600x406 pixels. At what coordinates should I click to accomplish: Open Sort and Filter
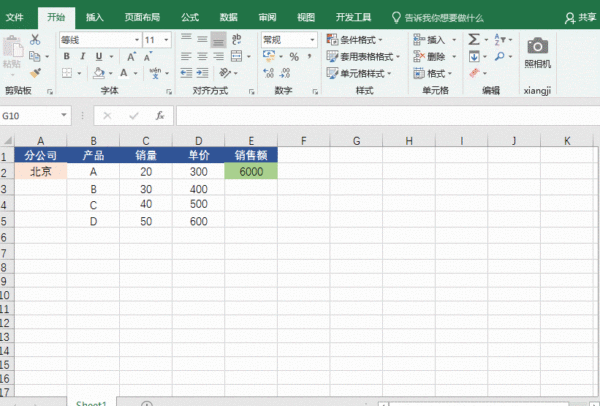tap(499, 39)
